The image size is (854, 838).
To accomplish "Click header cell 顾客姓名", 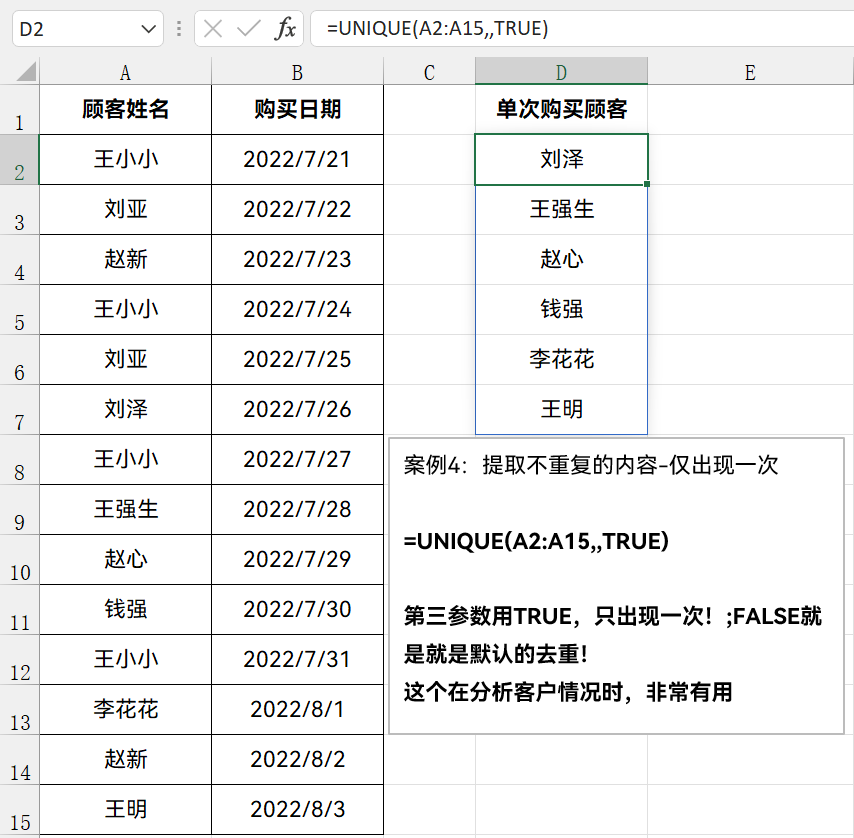I will coord(125,109).
